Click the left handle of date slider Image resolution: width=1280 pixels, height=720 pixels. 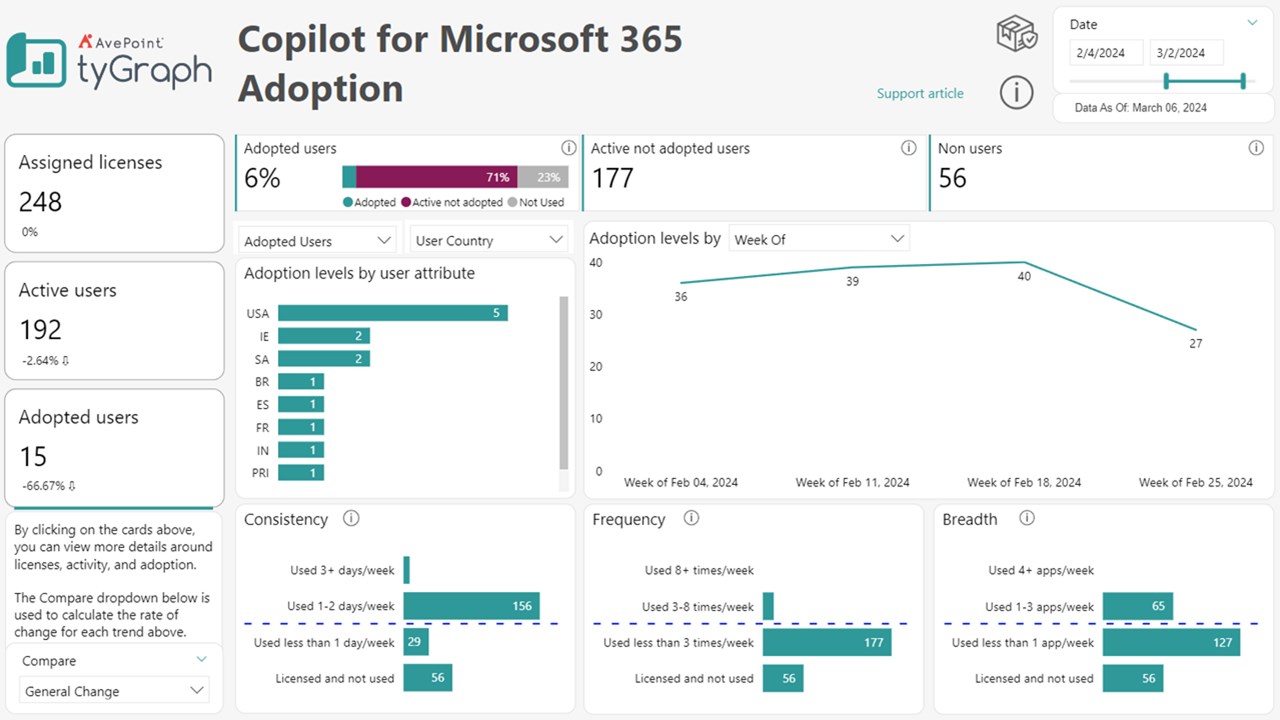coord(1166,81)
